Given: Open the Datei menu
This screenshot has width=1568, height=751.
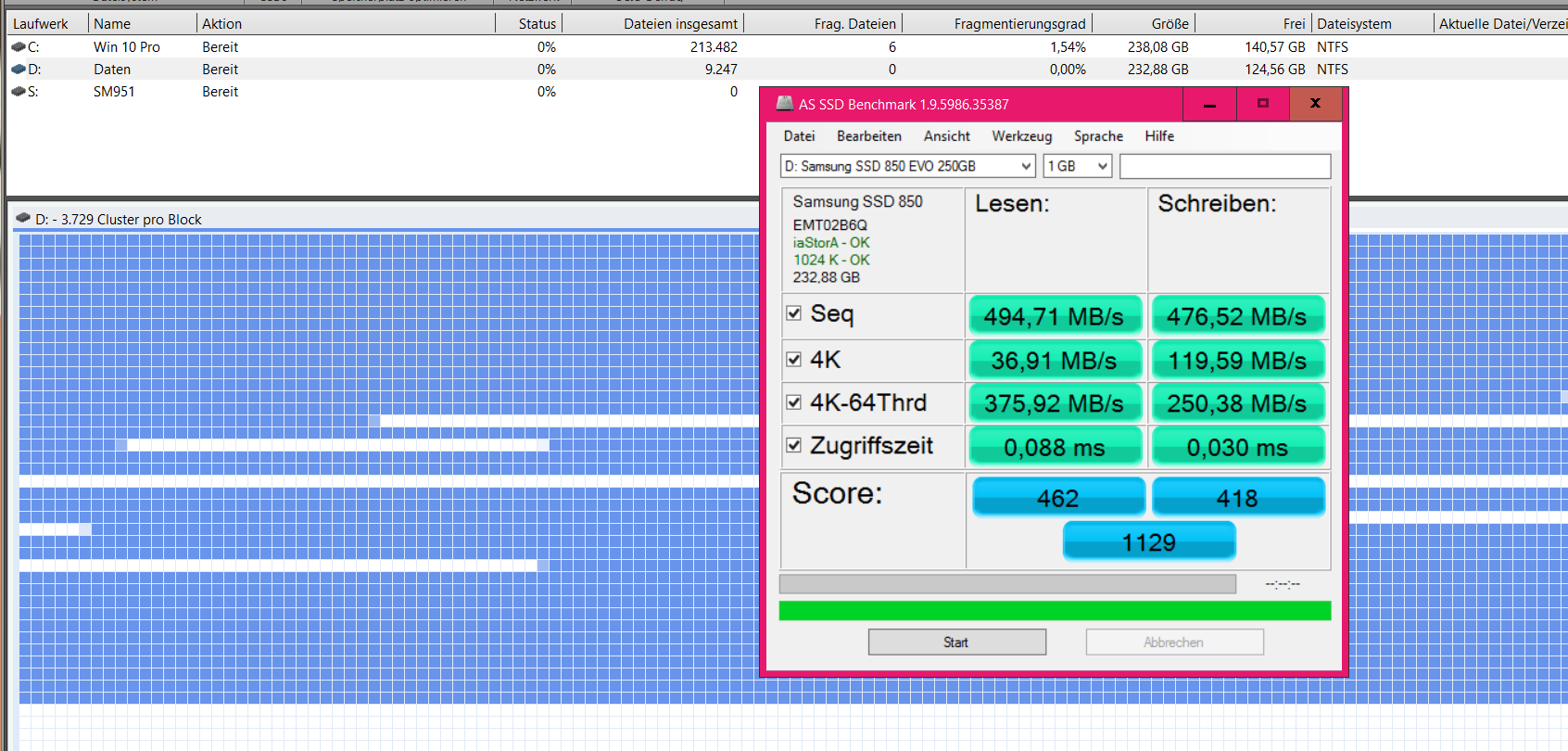Looking at the screenshot, I should (x=799, y=136).
